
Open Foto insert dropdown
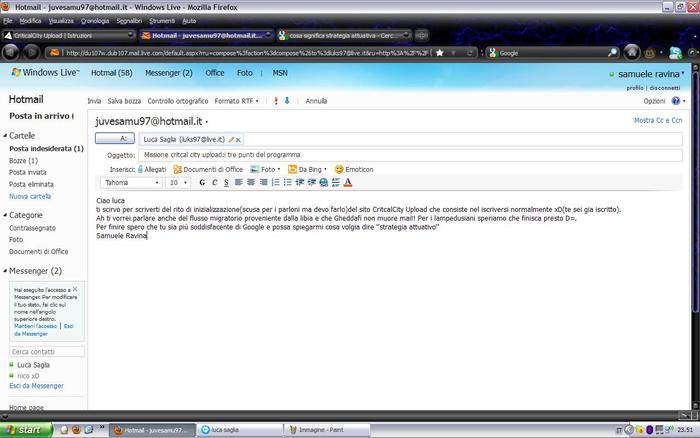265,169
